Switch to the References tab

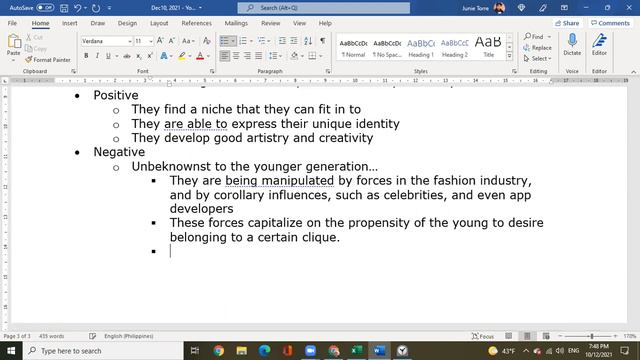click(x=197, y=23)
